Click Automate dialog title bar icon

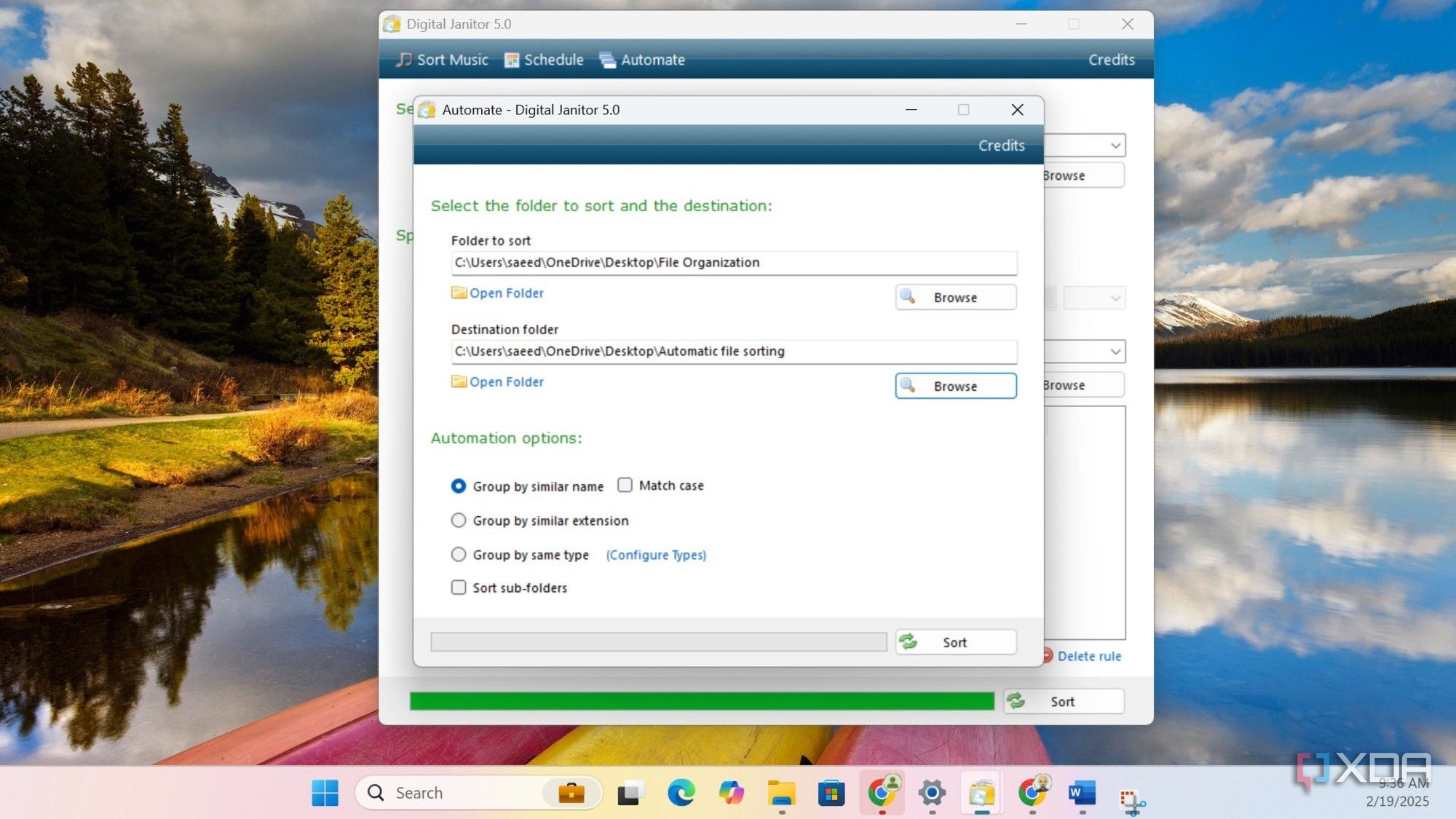(427, 110)
